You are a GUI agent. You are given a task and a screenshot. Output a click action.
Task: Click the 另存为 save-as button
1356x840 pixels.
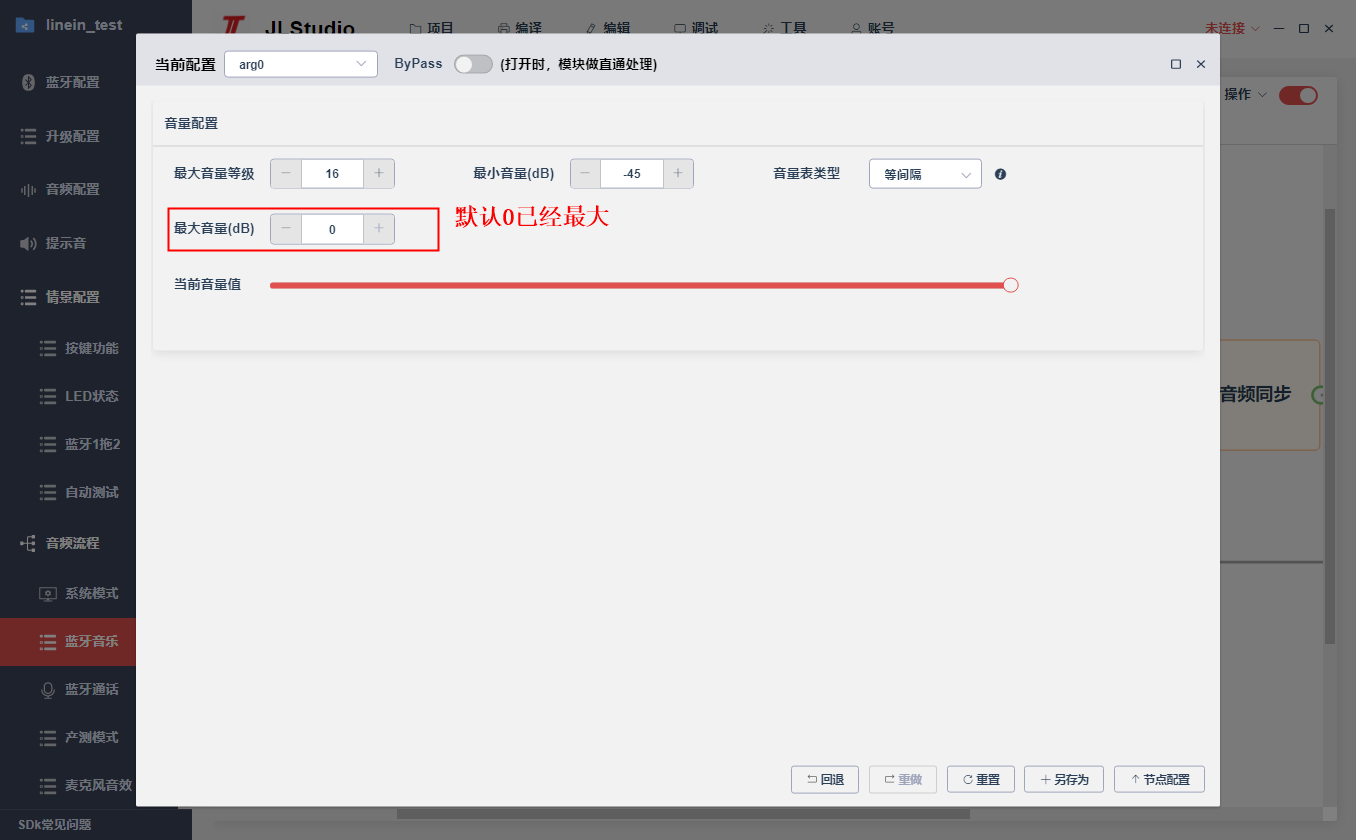coord(1064,779)
